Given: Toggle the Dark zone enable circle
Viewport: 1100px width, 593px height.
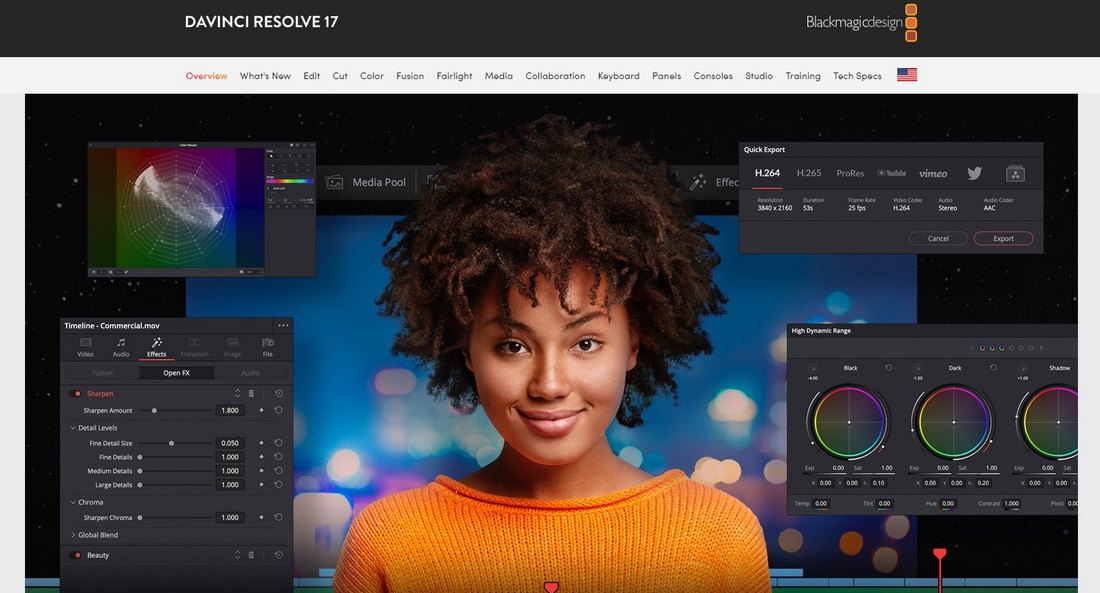Looking at the screenshot, I should 918,368.
